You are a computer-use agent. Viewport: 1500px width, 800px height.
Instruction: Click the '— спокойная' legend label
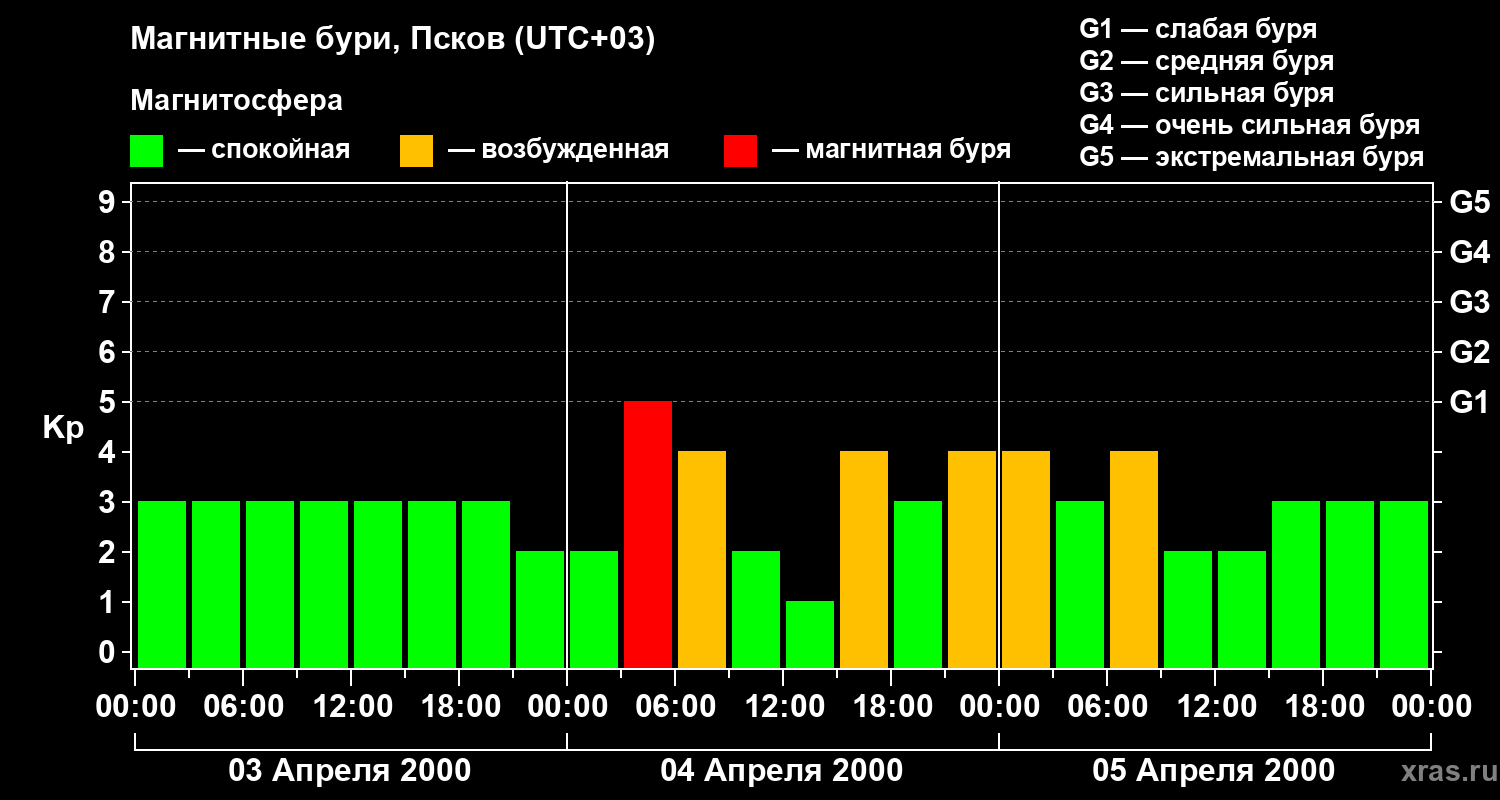(264, 150)
